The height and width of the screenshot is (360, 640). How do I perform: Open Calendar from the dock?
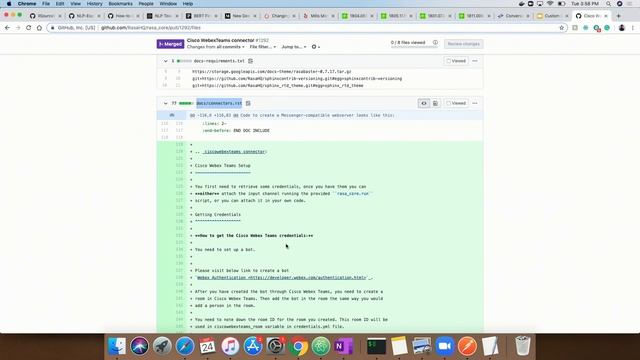coord(207,346)
